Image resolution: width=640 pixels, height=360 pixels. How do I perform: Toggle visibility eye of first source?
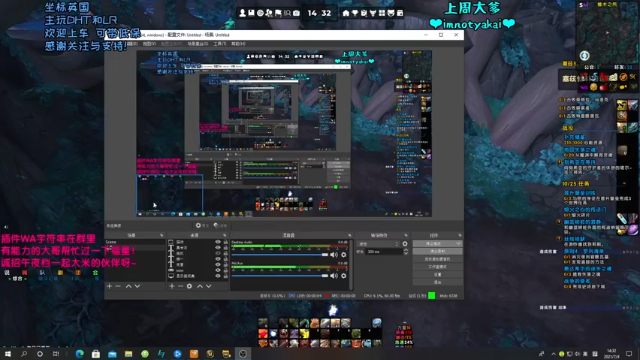click(218, 242)
